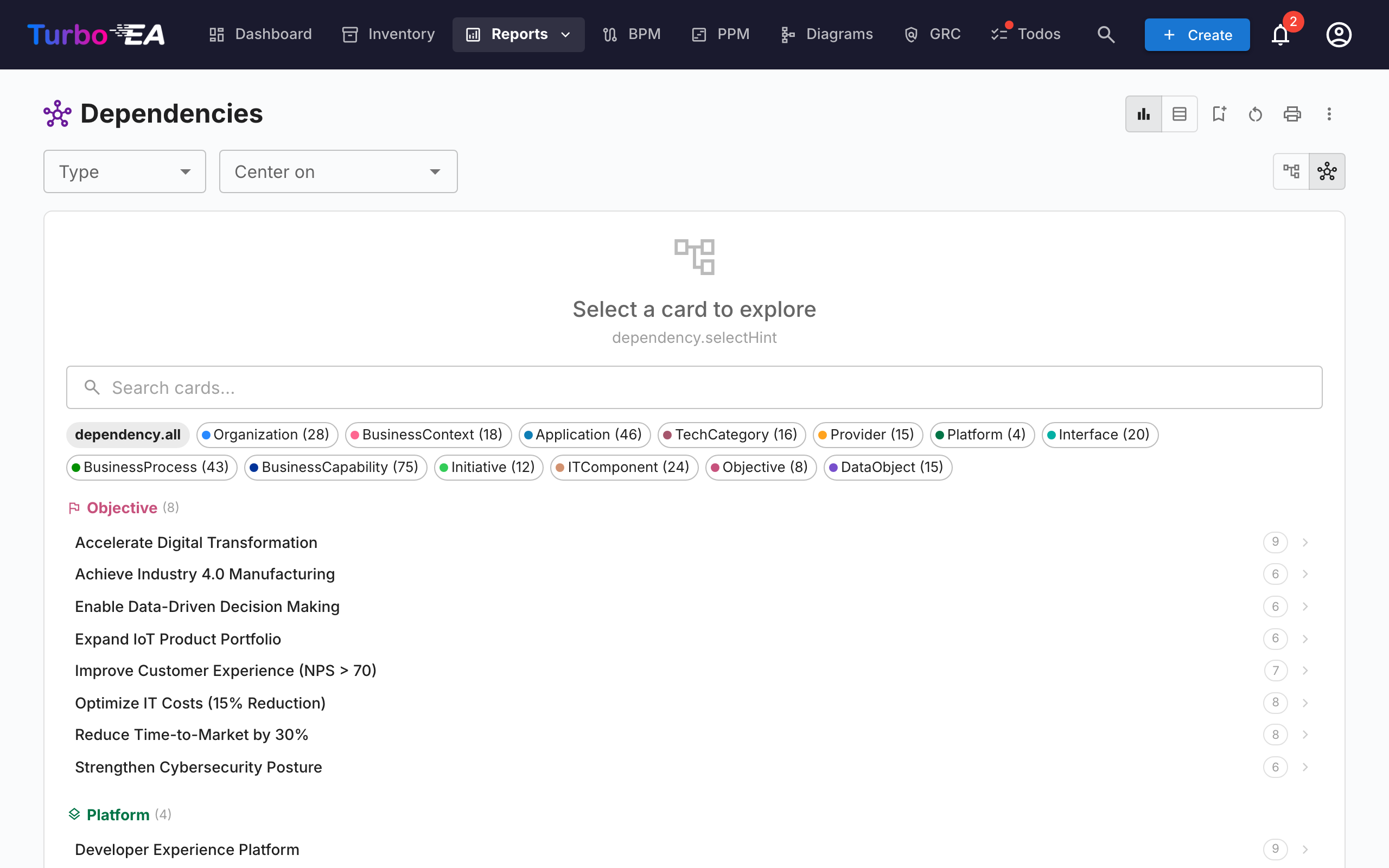The image size is (1389, 868).
Task: Filter by Provider (15) chip
Action: click(x=868, y=435)
